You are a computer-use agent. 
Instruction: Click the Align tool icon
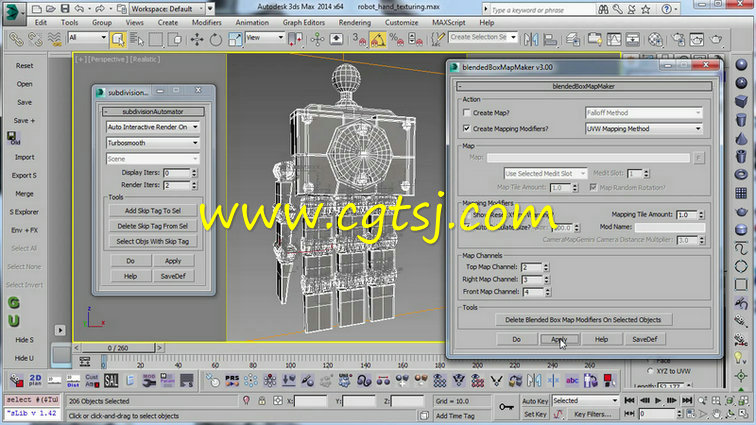pyautogui.click(x=550, y=39)
